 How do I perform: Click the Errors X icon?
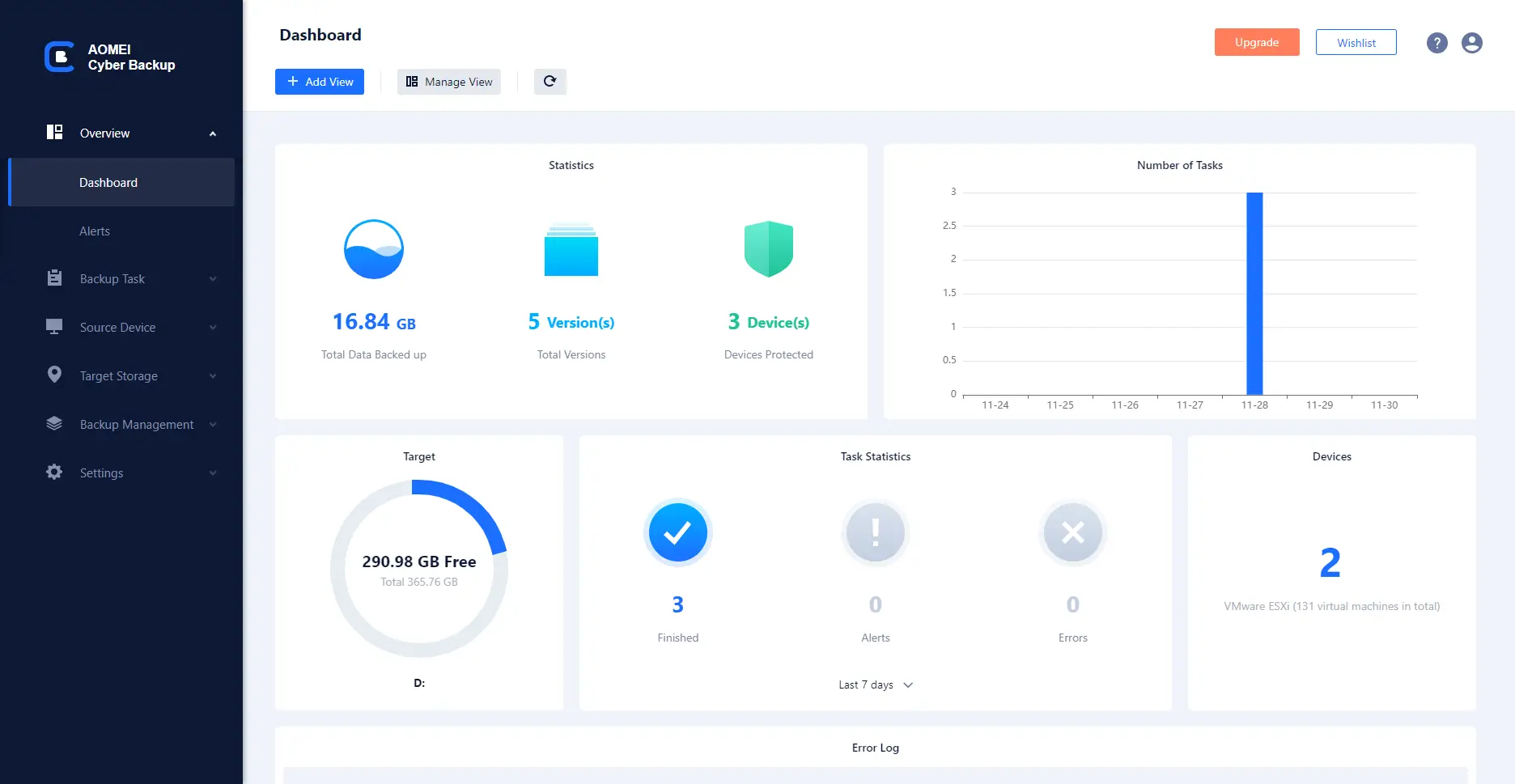coord(1072,532)
